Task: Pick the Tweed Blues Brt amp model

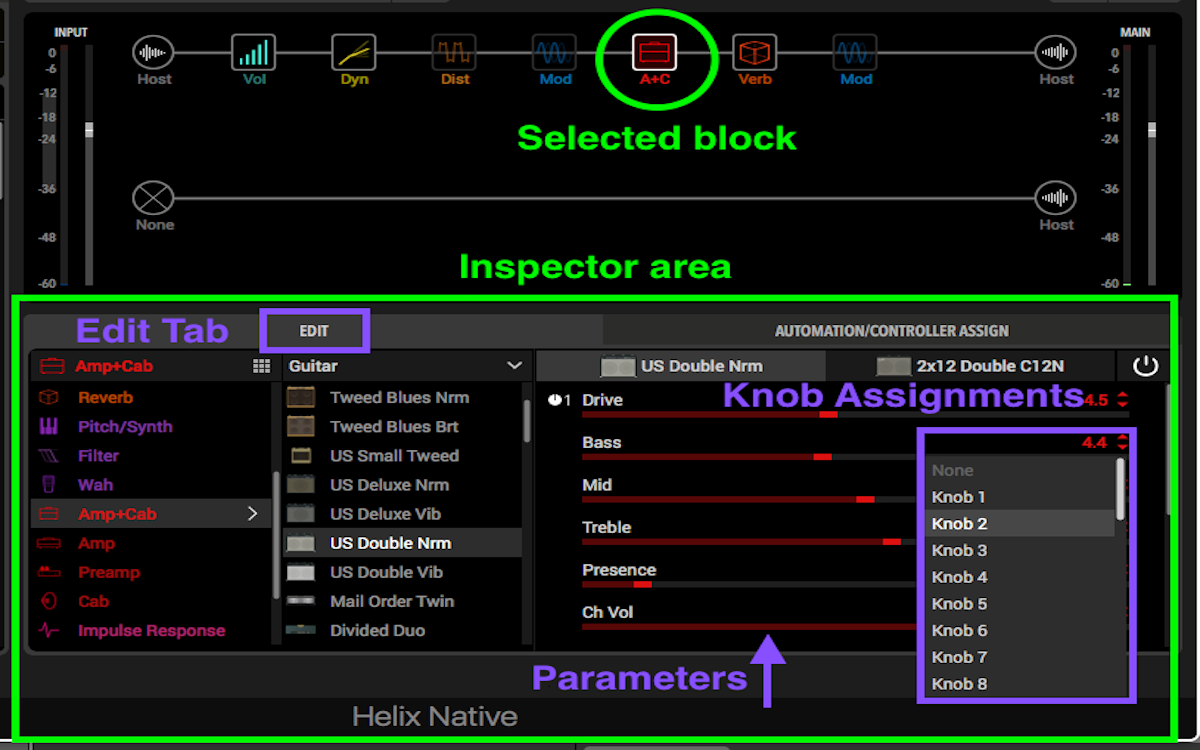Action: point(402,426)
